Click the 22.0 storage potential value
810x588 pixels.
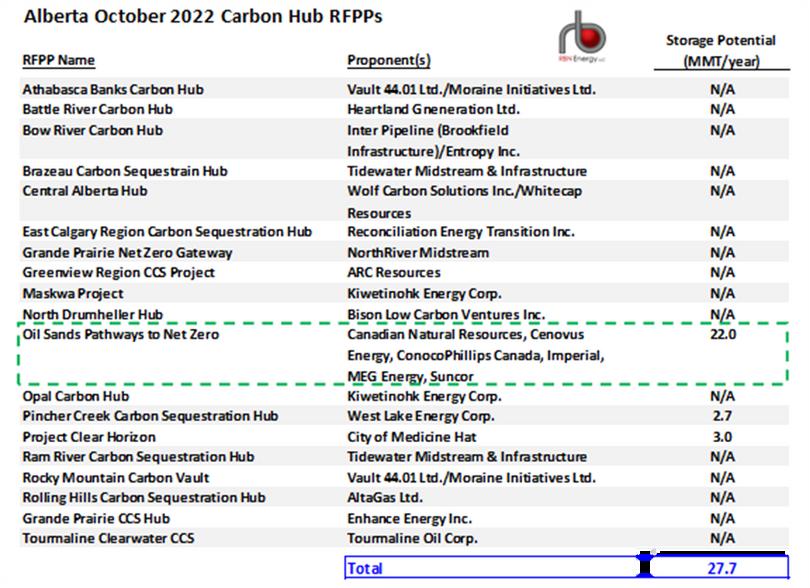pos(723,334)
